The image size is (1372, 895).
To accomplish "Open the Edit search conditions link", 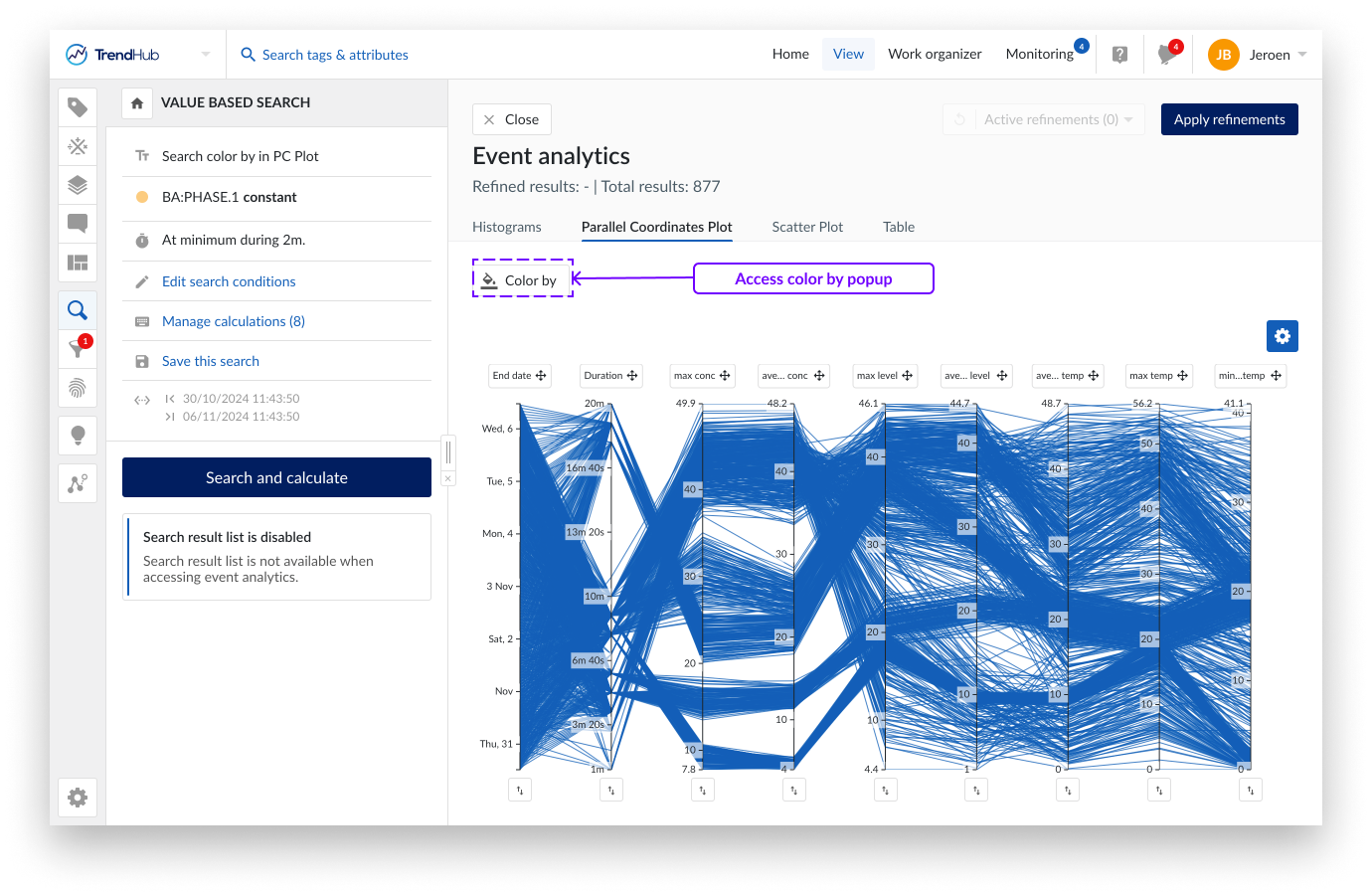I will click(x=229, y=281).
